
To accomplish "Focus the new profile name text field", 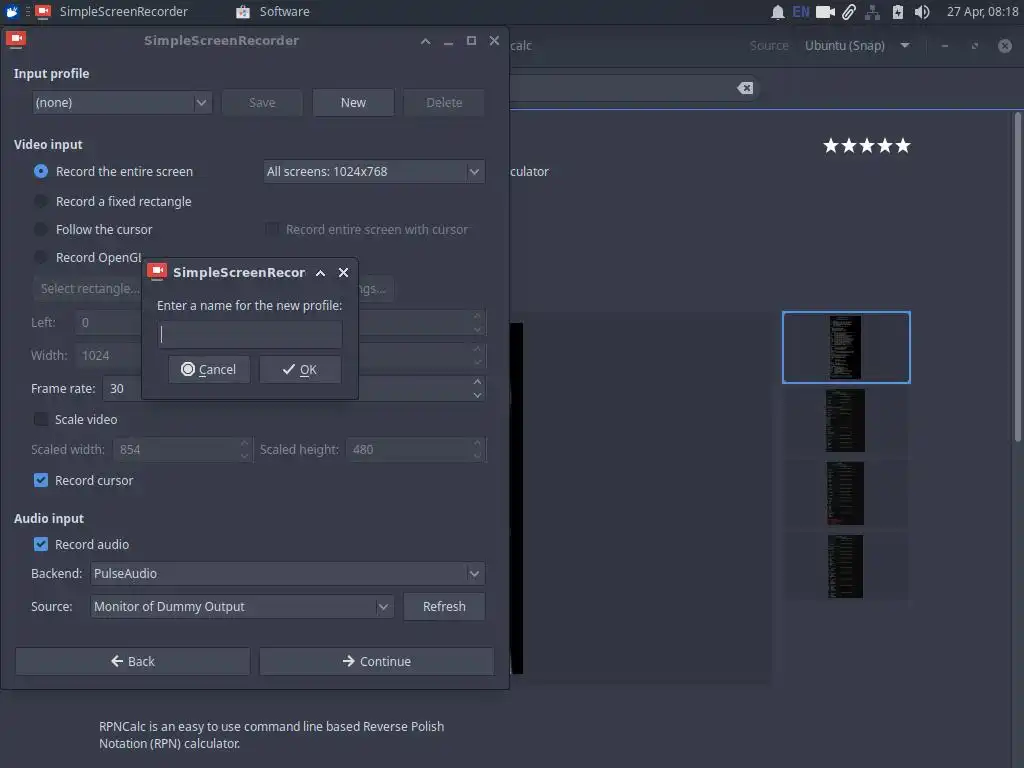I will [x=250, y=335].
